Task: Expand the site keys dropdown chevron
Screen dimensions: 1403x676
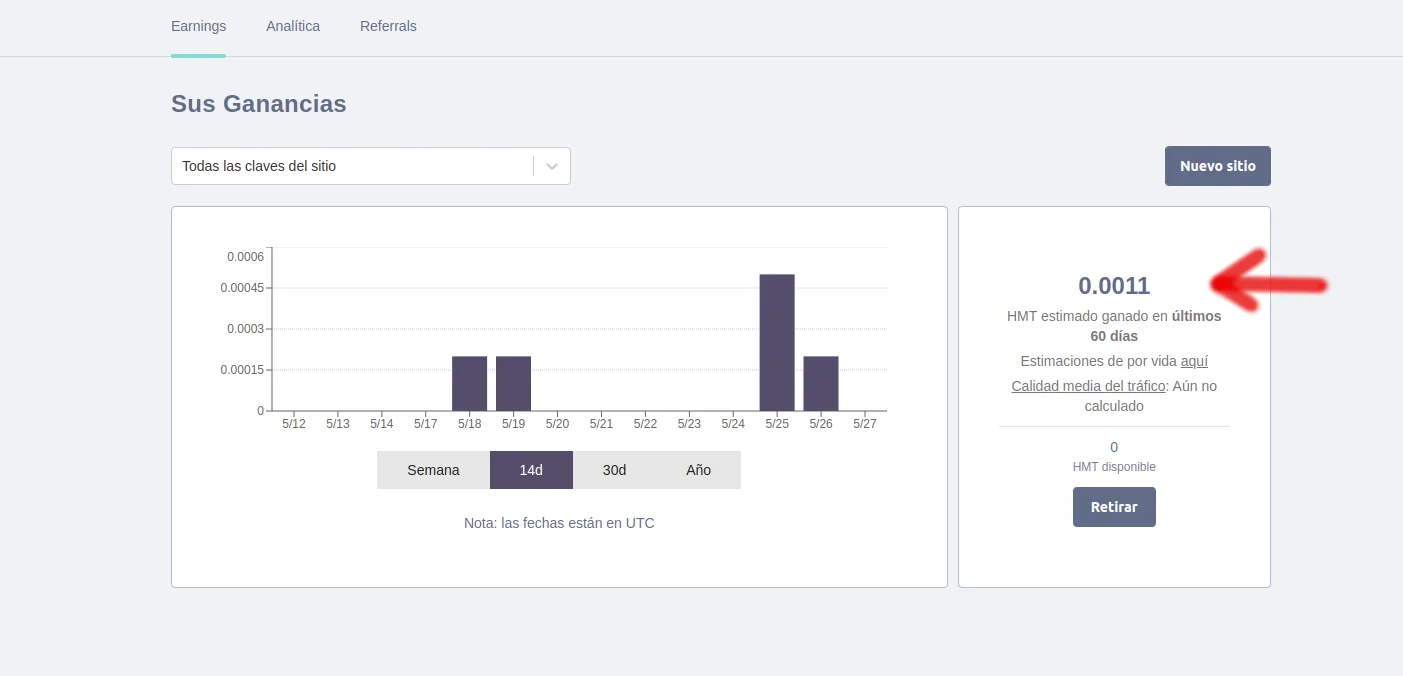Action: [552, 166]
